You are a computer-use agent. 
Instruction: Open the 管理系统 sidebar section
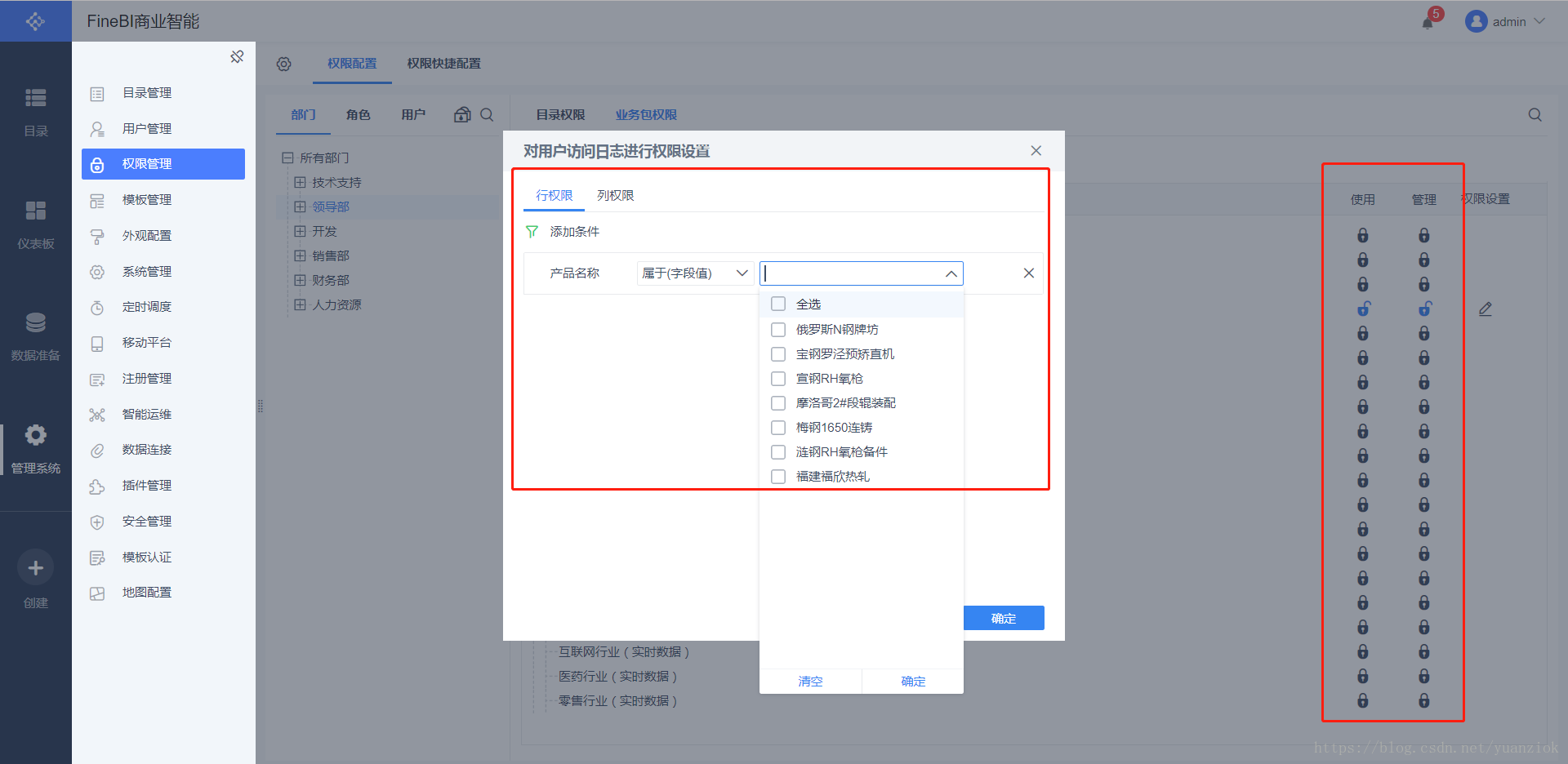pyautogui.click(x=35, y=449)
